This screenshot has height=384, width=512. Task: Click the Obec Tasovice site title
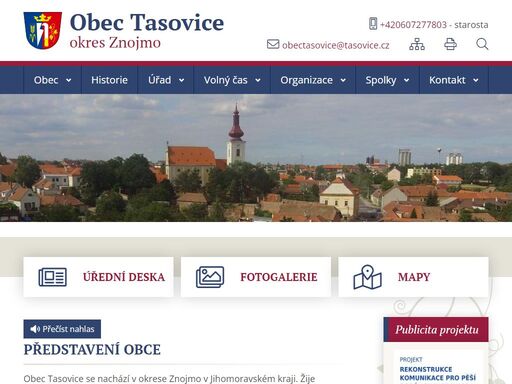pos(147,23)
